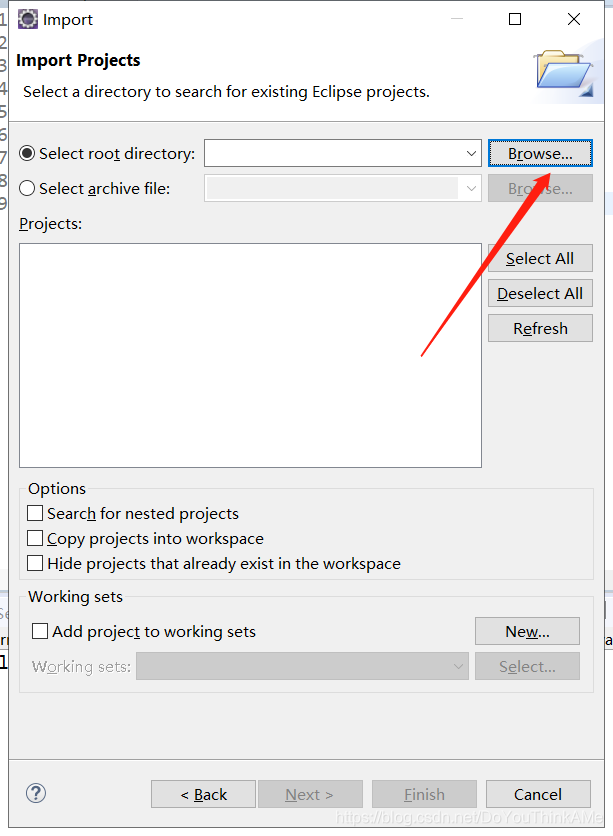Select the 'Select root directory' radio button
This screenshot has width=613, height=836.
coord(27,154)
